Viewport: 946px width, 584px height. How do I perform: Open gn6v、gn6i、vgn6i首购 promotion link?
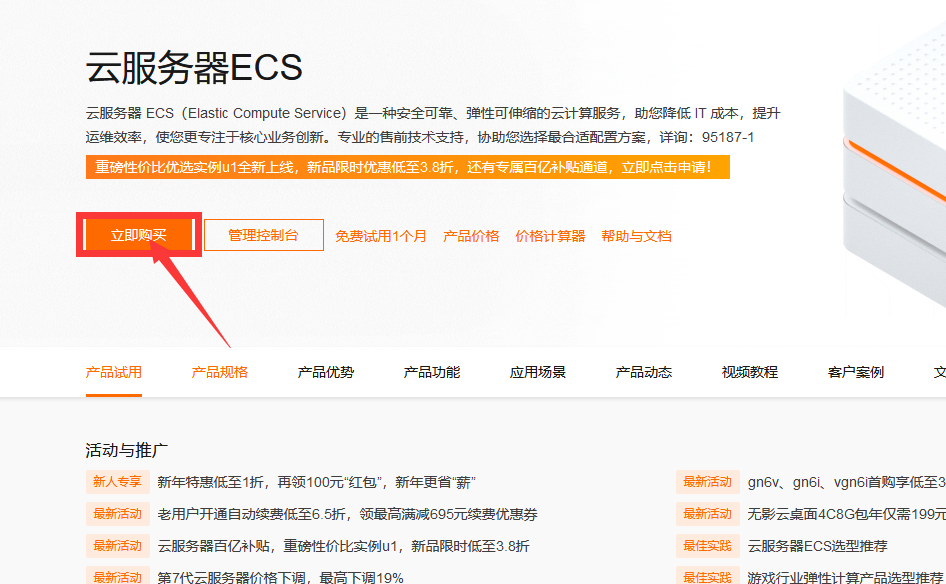[x=846, y=482]
